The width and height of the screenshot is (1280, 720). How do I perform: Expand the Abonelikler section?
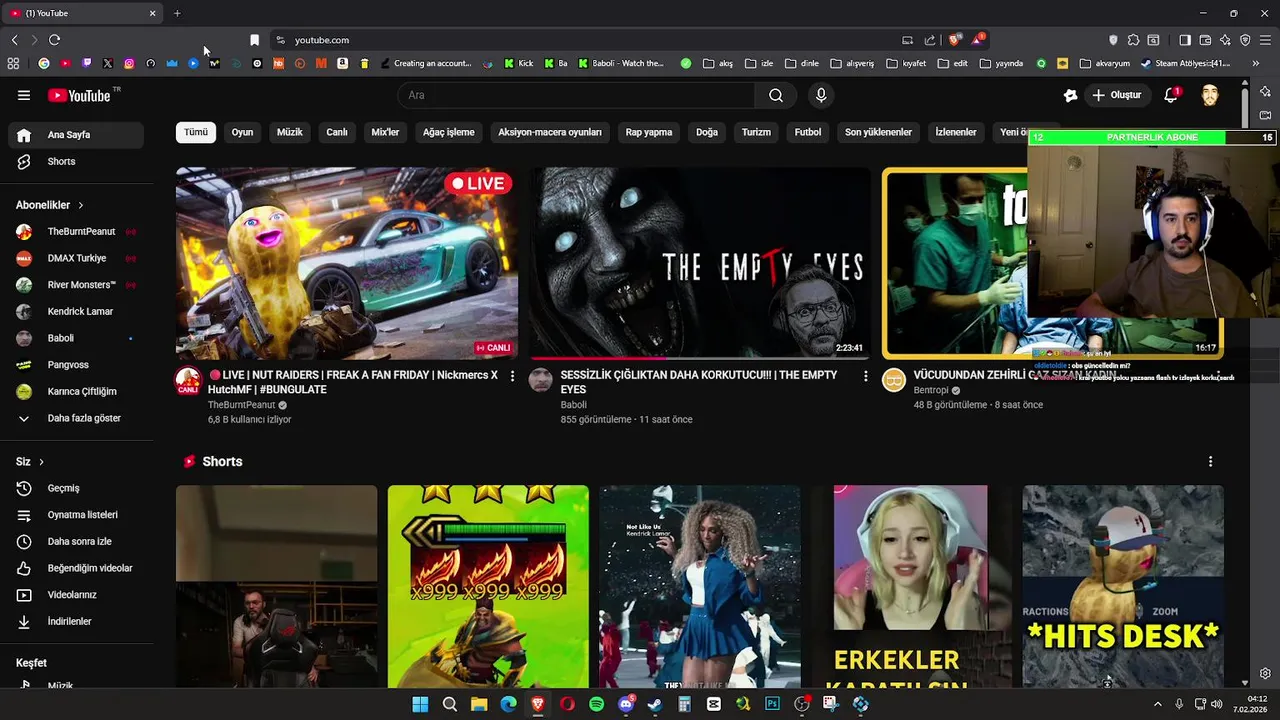point(50,205)
